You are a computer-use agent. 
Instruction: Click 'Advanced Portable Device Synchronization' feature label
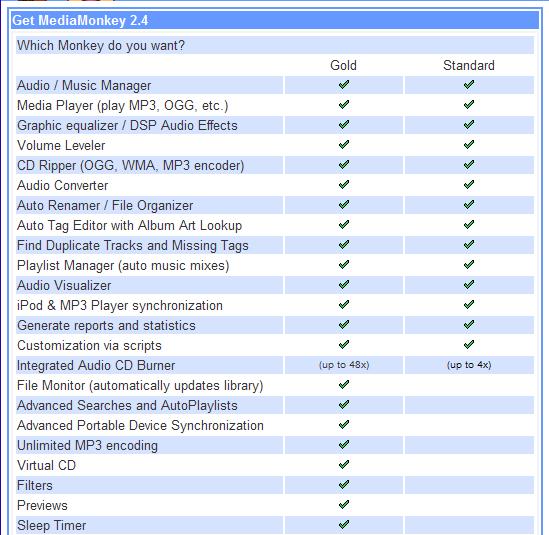(x=140, y=425)
